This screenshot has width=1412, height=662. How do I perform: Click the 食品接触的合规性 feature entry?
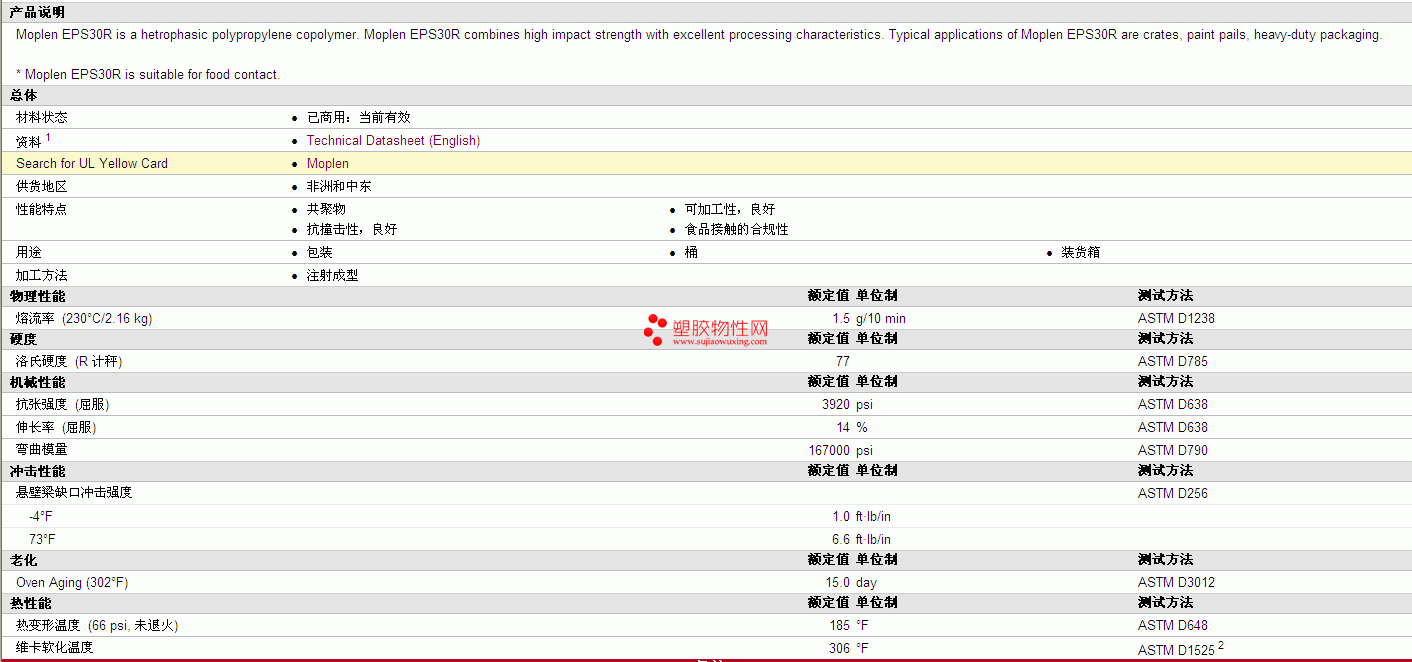tap(737, 230)
